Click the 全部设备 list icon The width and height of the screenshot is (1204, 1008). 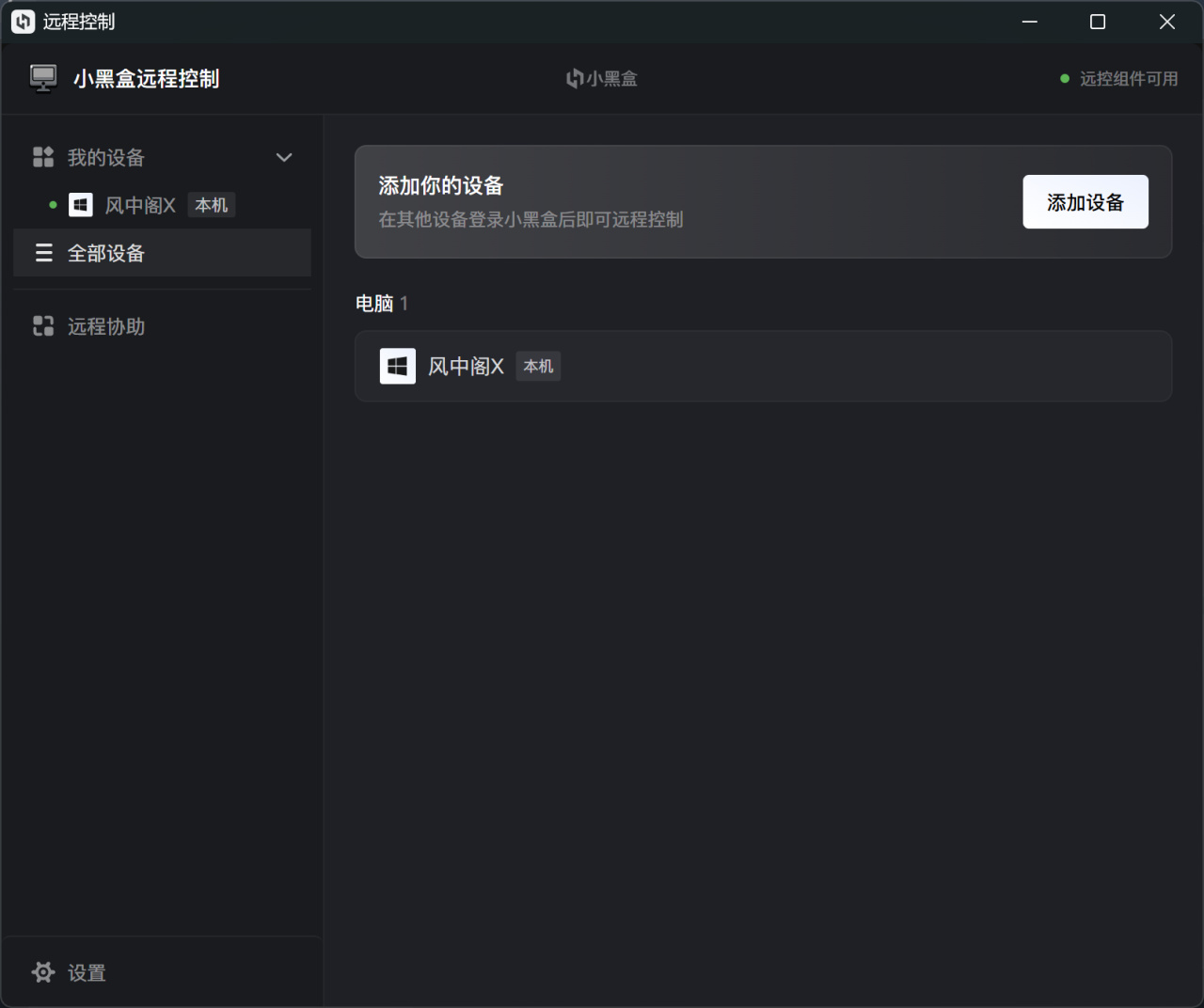point(43,253)
